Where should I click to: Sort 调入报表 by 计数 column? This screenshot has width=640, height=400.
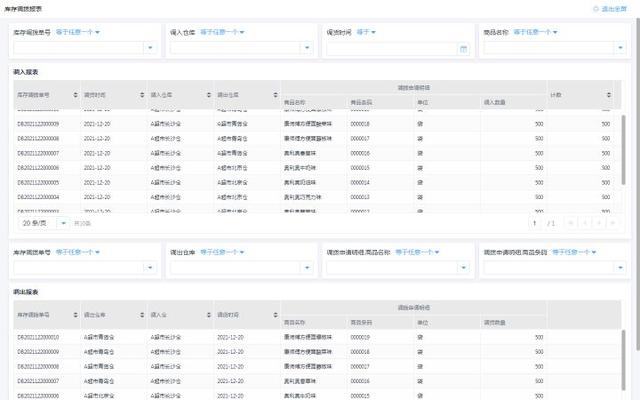(609, 95)
